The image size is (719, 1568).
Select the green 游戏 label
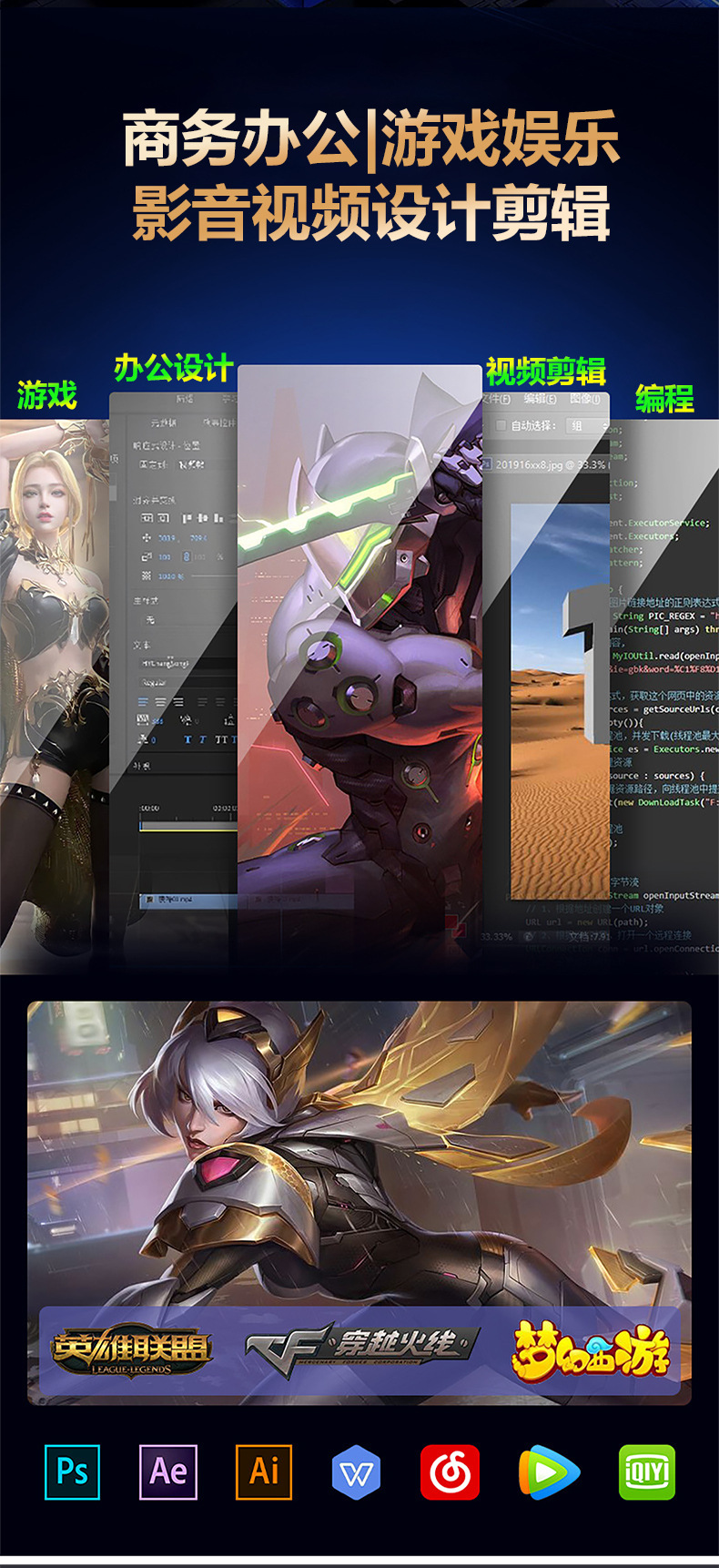(x=47, y=395)
